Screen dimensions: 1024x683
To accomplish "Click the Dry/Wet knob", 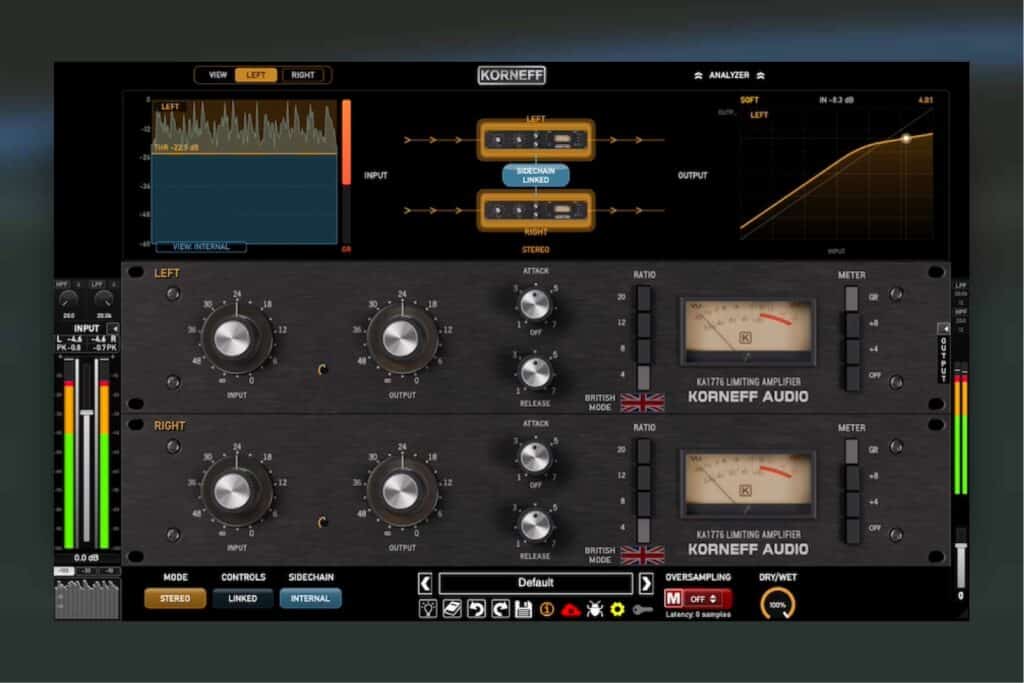I will pyautogui.click(x=777, y=604).
